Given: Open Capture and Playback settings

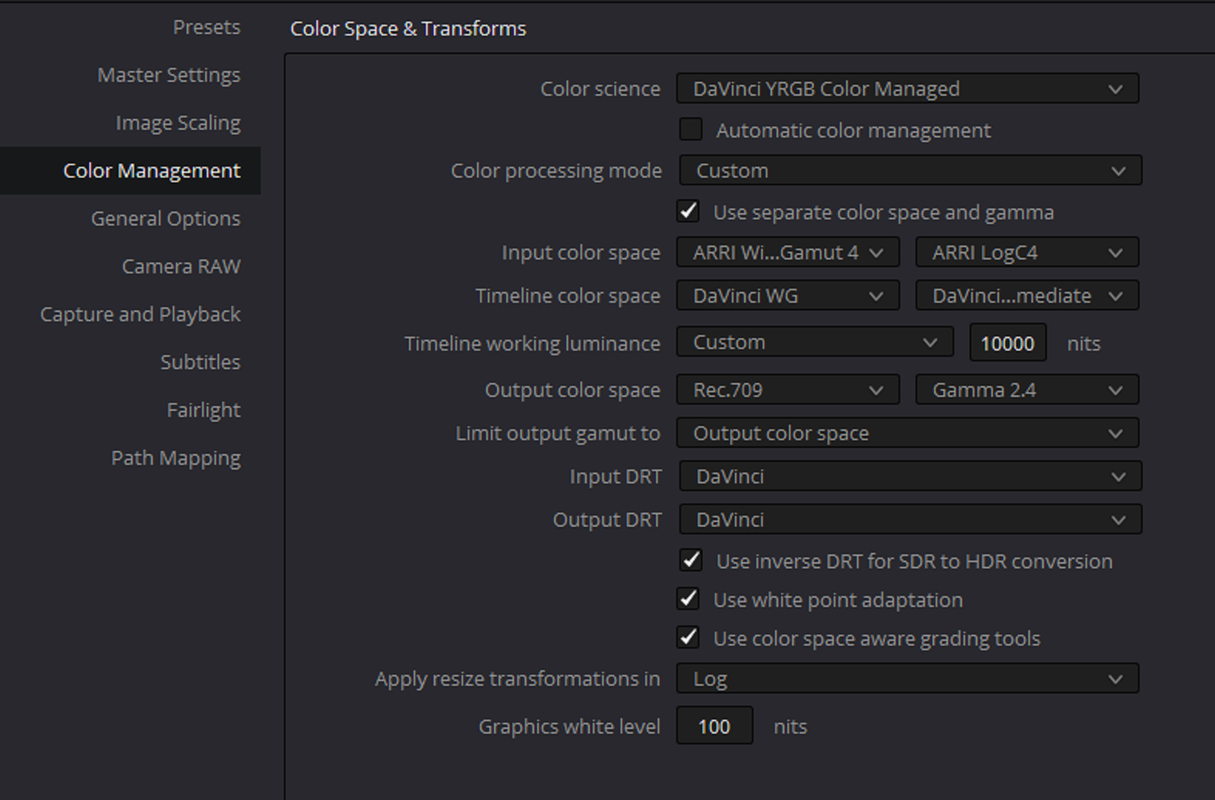Looking at the screenshot, I should (x=140, y=314).
